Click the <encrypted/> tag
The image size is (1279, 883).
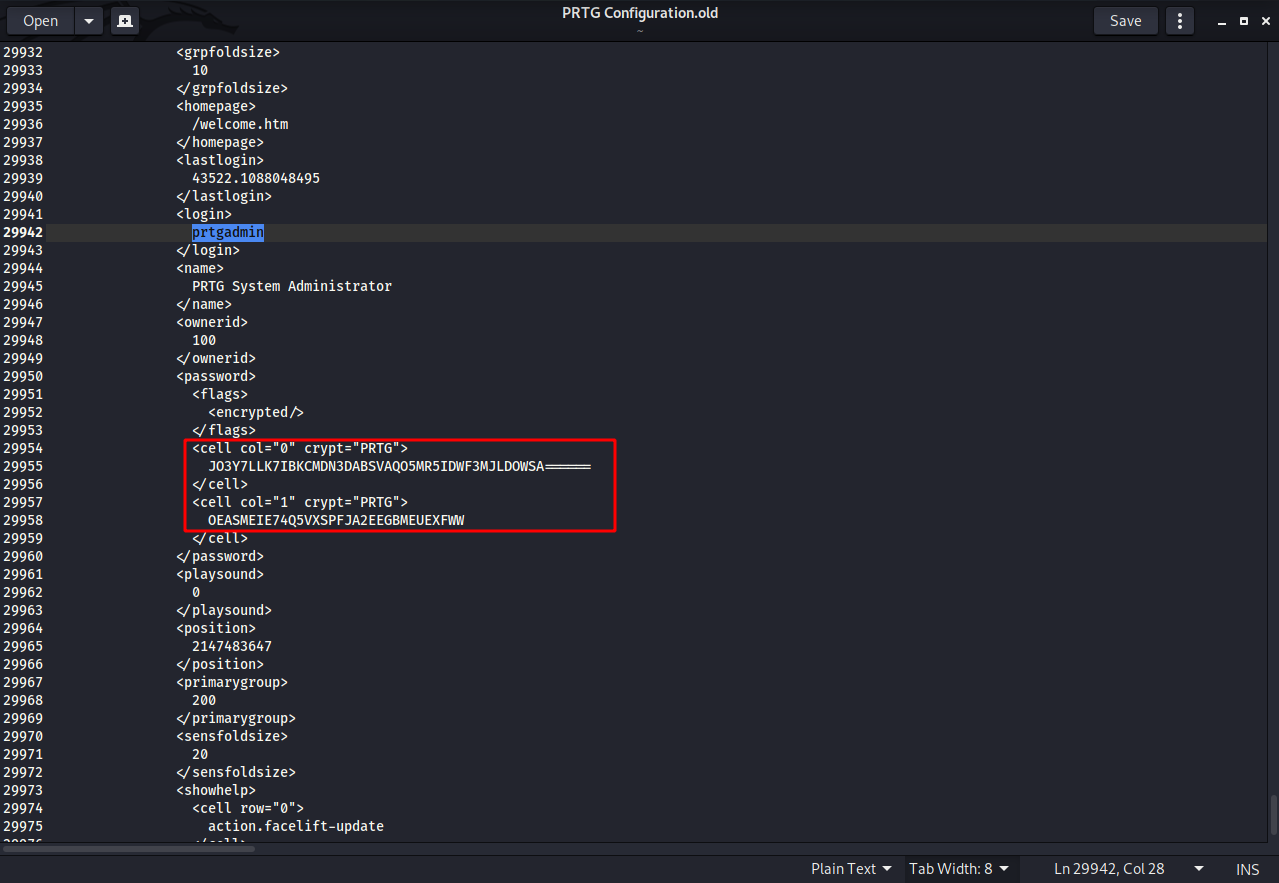pyautogui.click(x=256, y=412)
